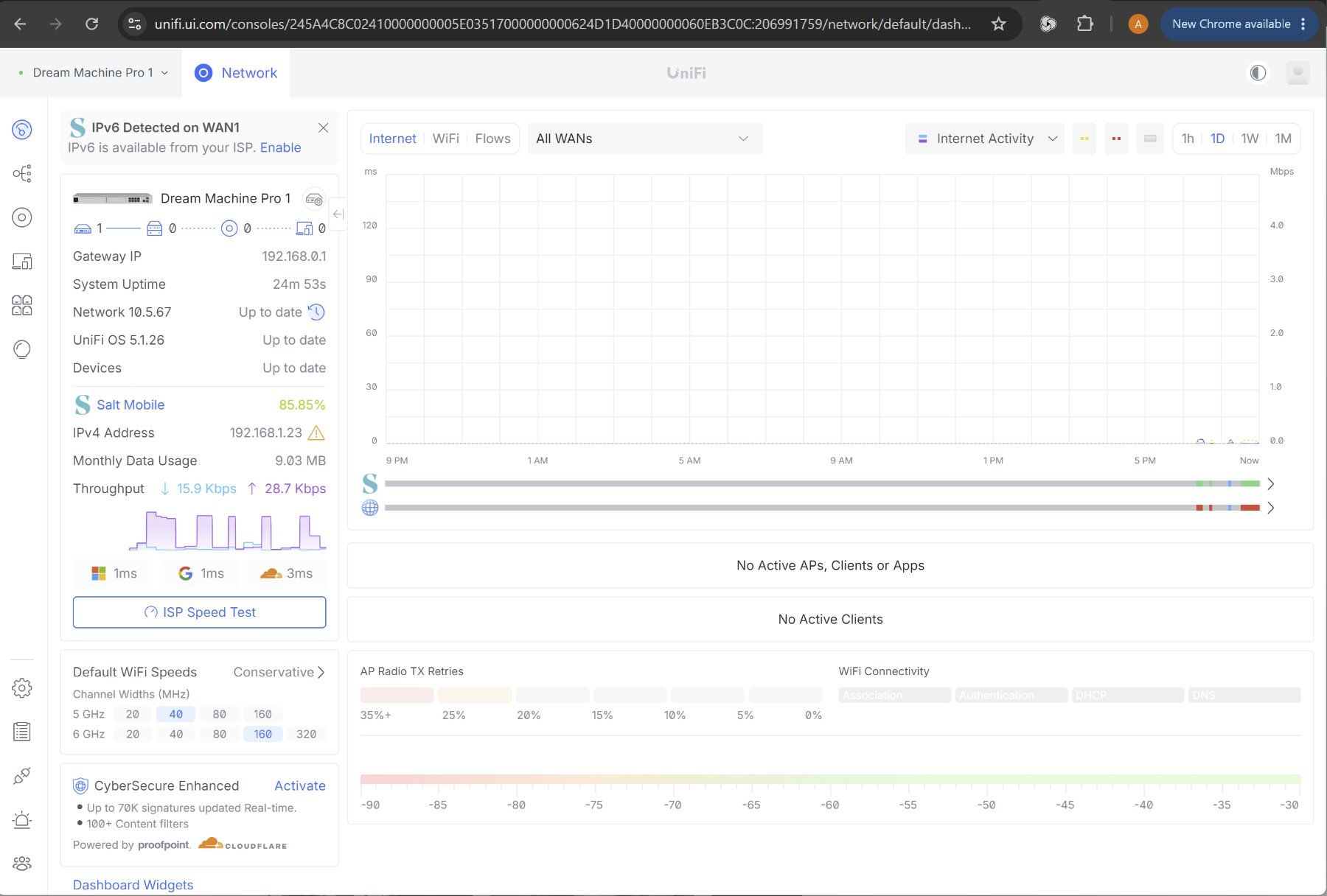The width and height of the screenshot is (1327, 896).
Task: Open the System Log sidebar icon
Action: (x=22, y=732)
